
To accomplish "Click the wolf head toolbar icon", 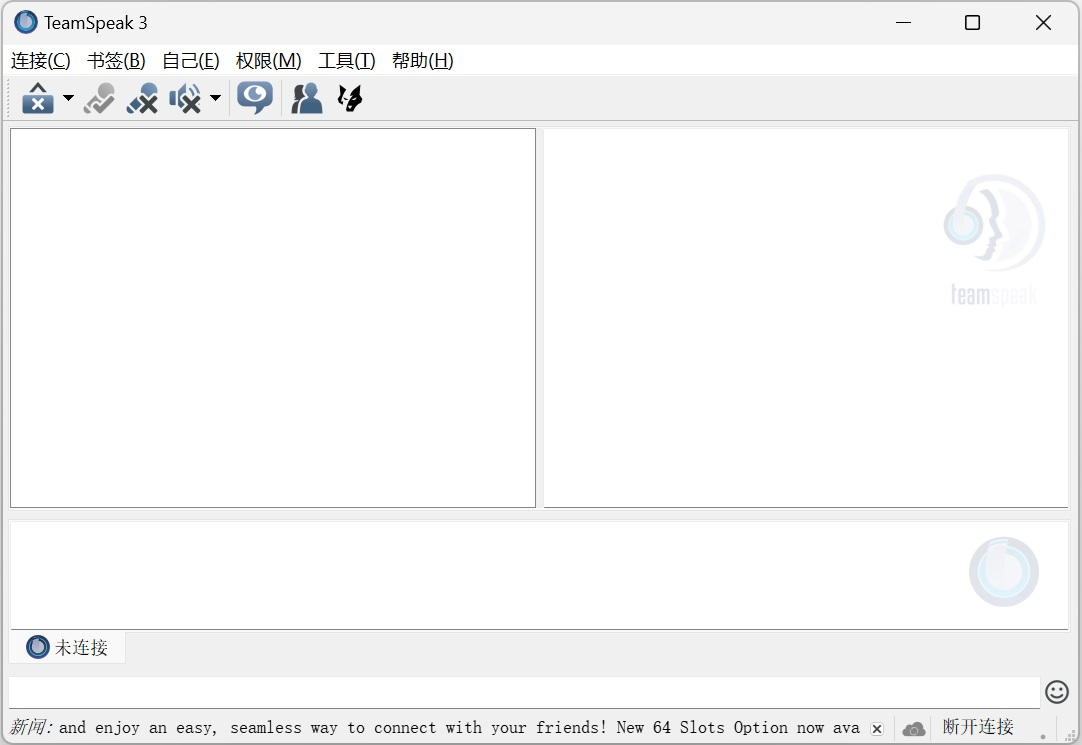I will (350, 98).
